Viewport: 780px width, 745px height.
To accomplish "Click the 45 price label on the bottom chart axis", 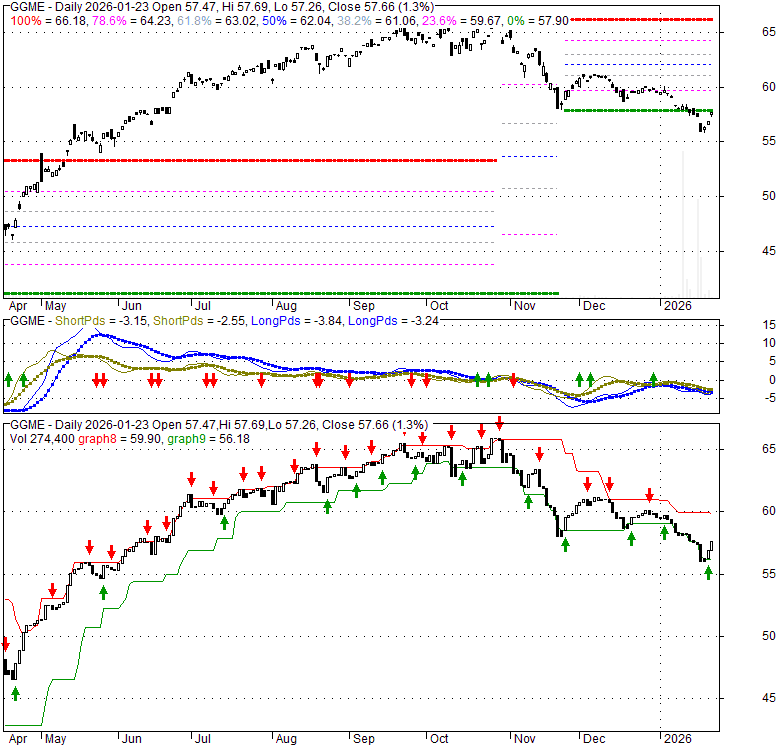I will click(769, 699).
